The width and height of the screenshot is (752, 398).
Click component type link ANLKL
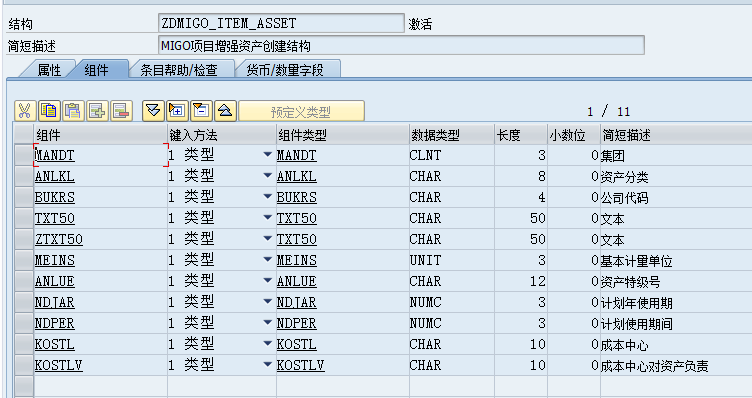[296, 176]
